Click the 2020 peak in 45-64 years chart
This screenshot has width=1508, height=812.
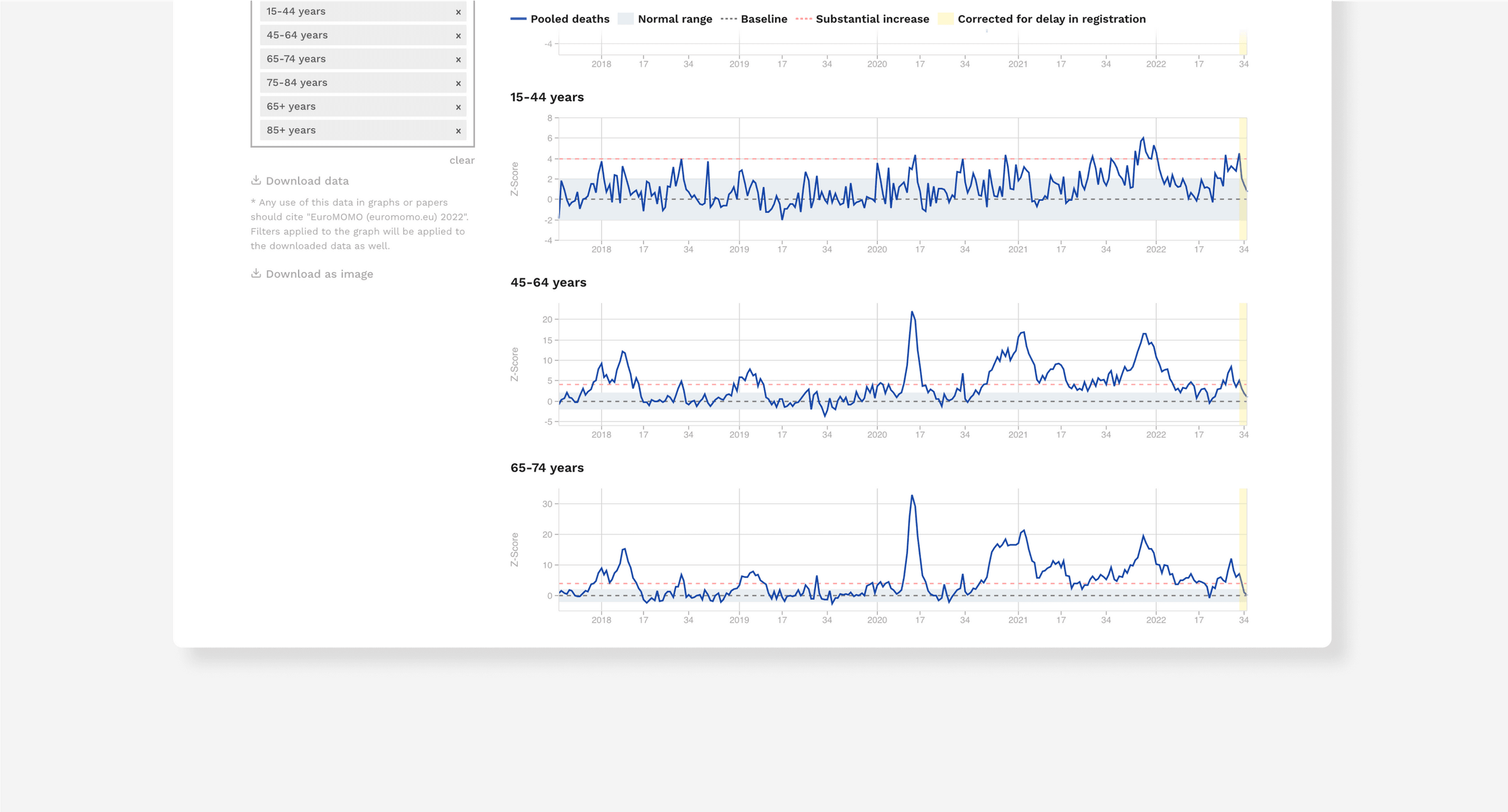[912, 312]
